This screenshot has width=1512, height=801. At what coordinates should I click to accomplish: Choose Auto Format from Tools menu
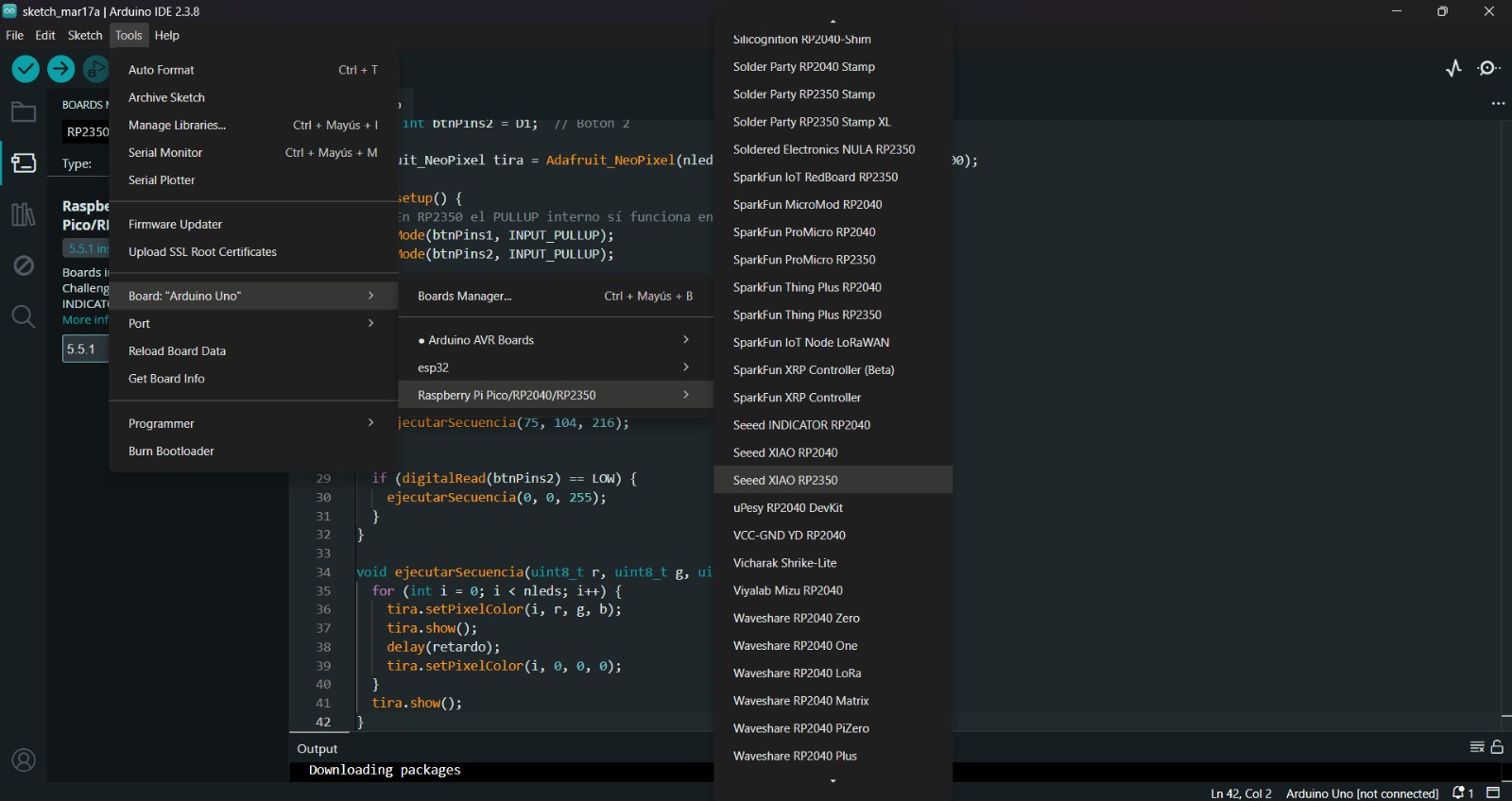(x=162, y=70)
